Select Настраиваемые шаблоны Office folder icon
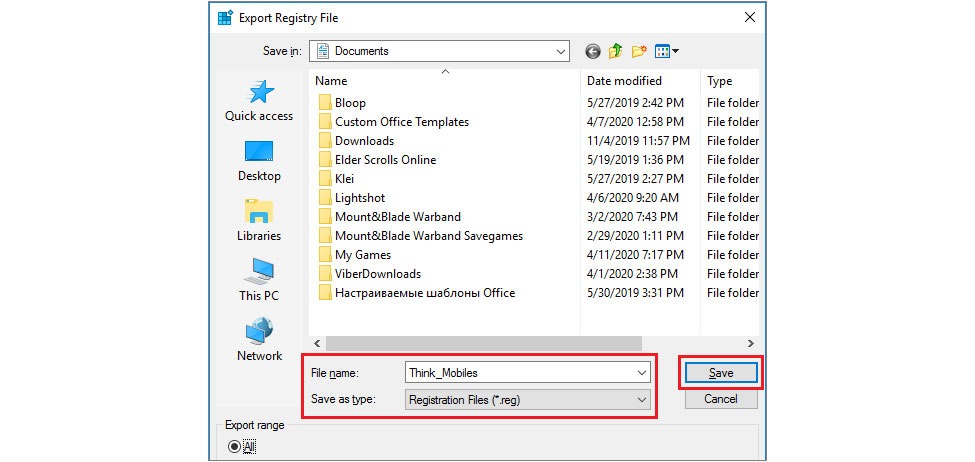The width and height of the screenshot is (975, 462). (x=325, y=293)
